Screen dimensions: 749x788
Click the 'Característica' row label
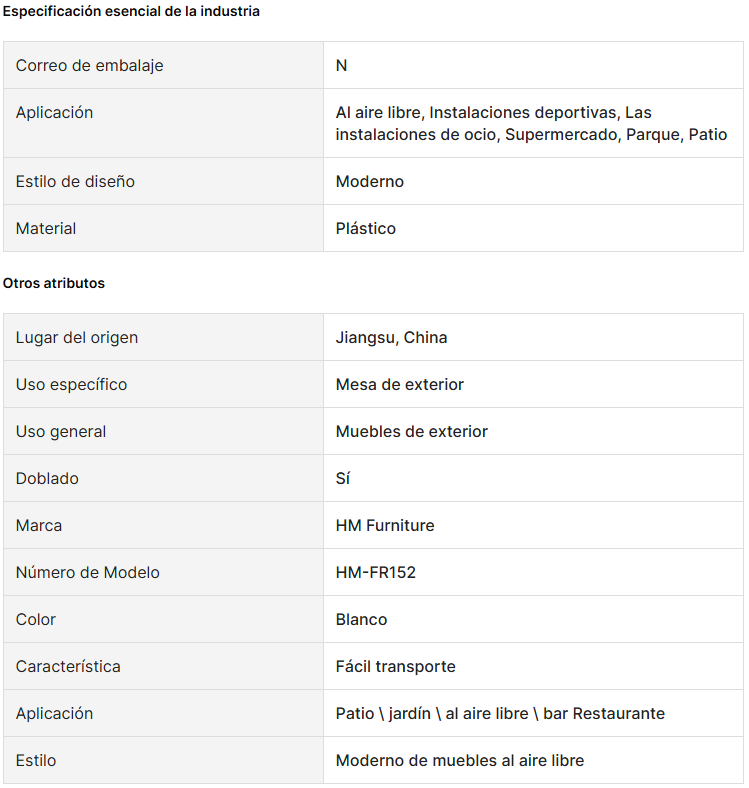(x=68, y=666)
